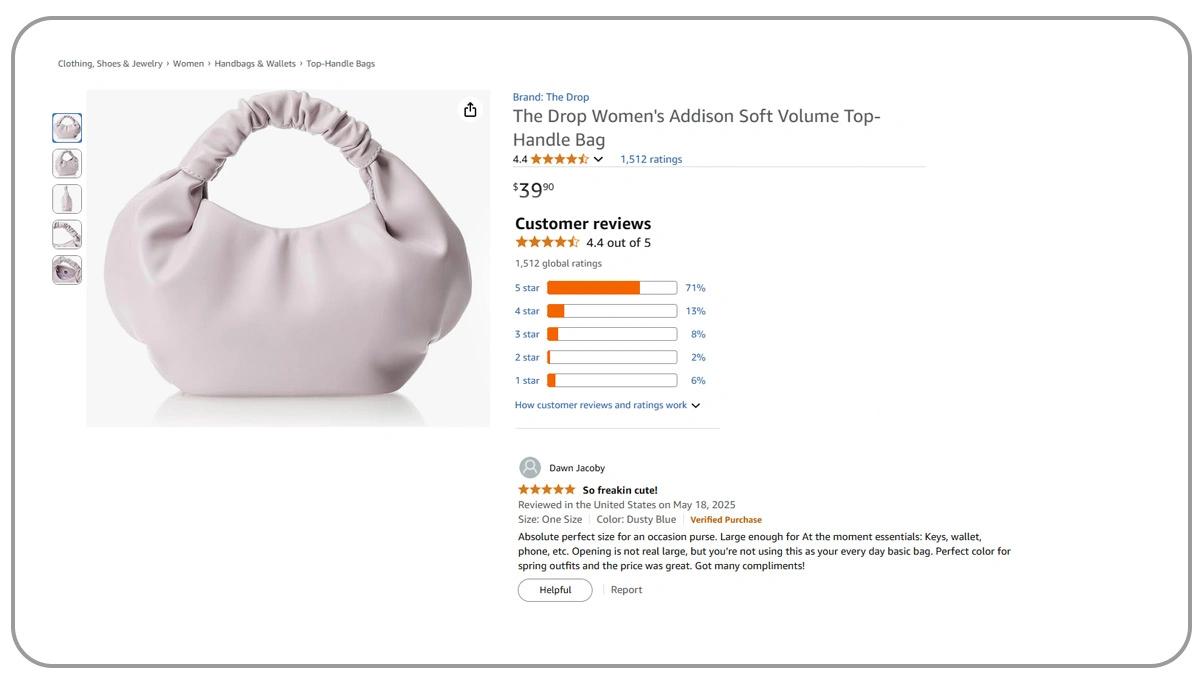Click the Brand: The Drop link

coord(551,98)
